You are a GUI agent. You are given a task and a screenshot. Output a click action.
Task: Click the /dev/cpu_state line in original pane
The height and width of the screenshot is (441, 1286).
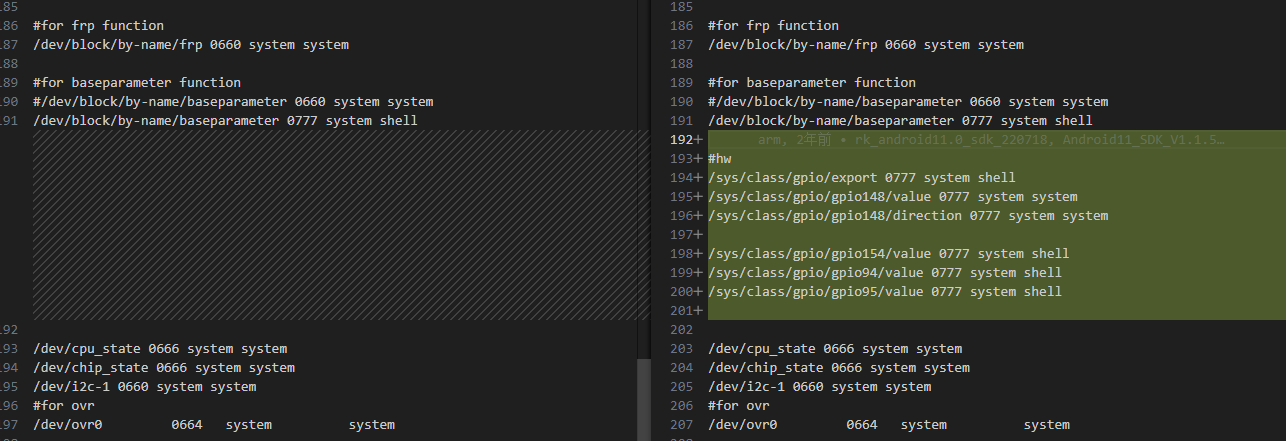coord(160,349)
